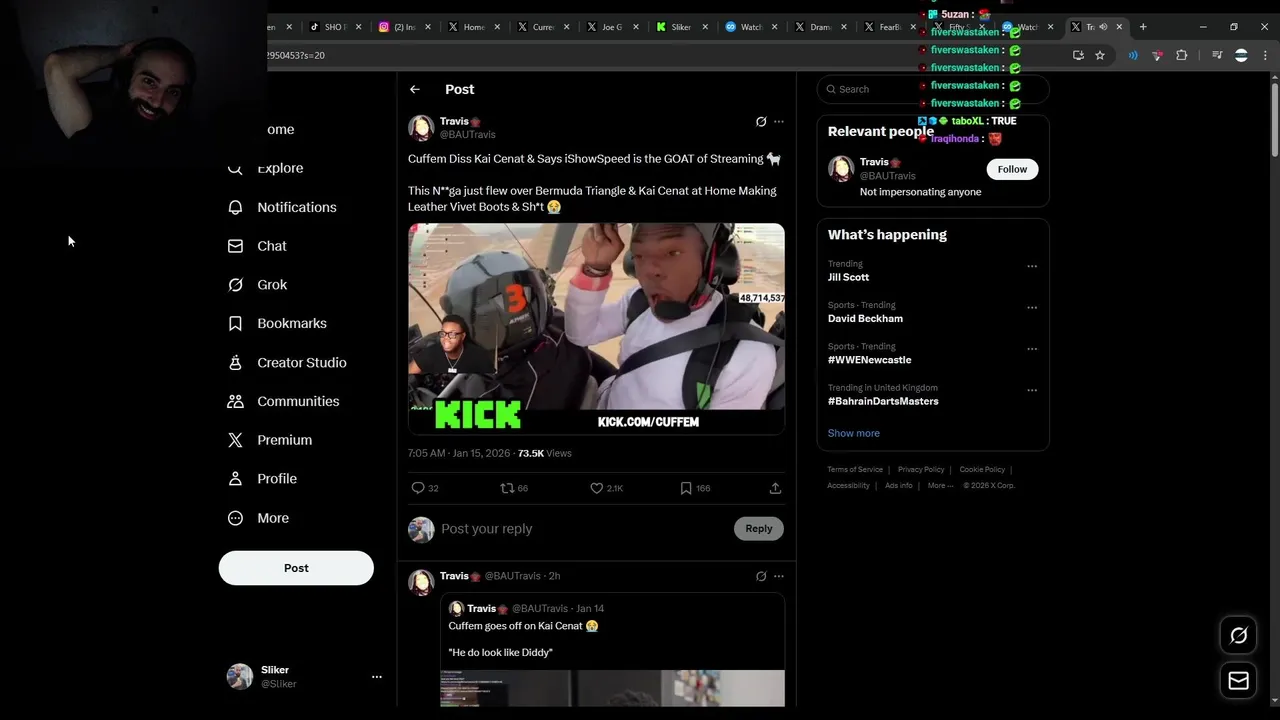The image size is (1280, 720).
Task: Like the post with the 2.1K heart
Action: [597, 488]
